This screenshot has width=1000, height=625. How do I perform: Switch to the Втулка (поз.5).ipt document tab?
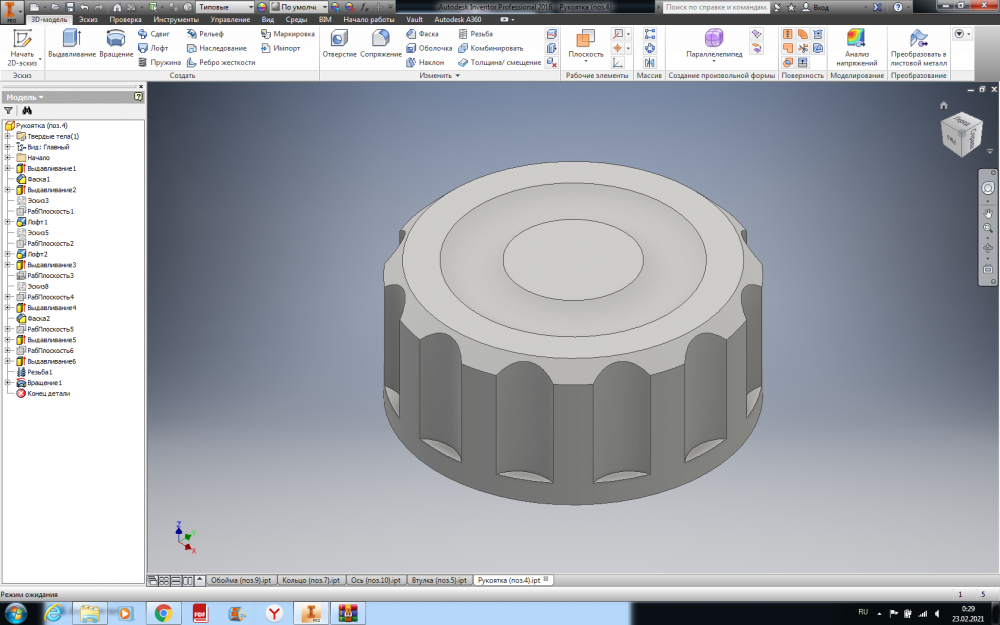[x=438, y=580]
